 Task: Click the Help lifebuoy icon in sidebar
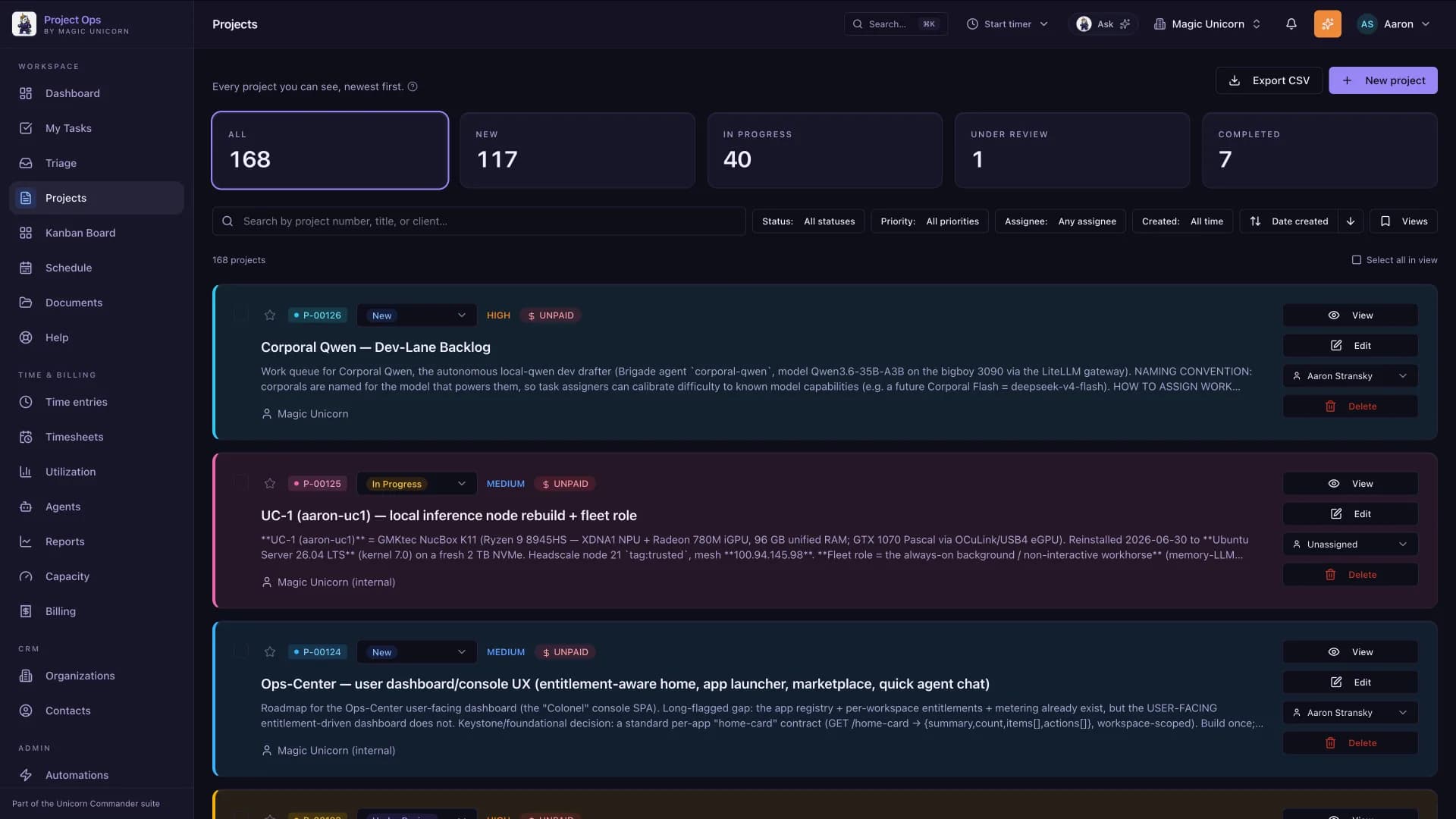click(26, 337)
